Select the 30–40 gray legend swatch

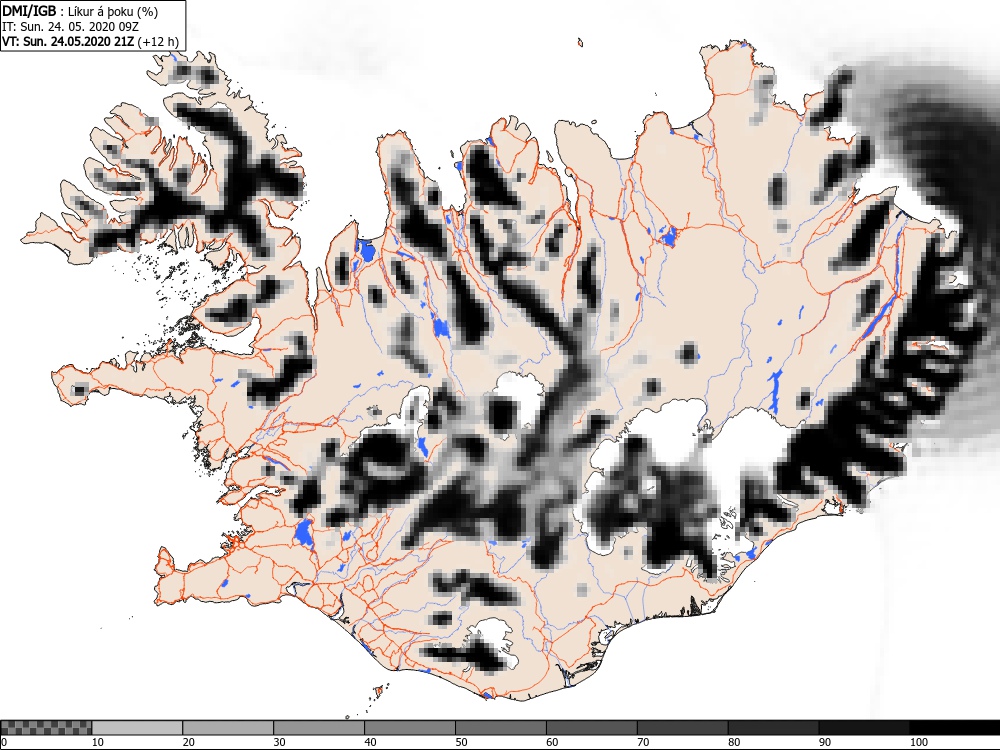pyautogui.click(x=319, y=728)
